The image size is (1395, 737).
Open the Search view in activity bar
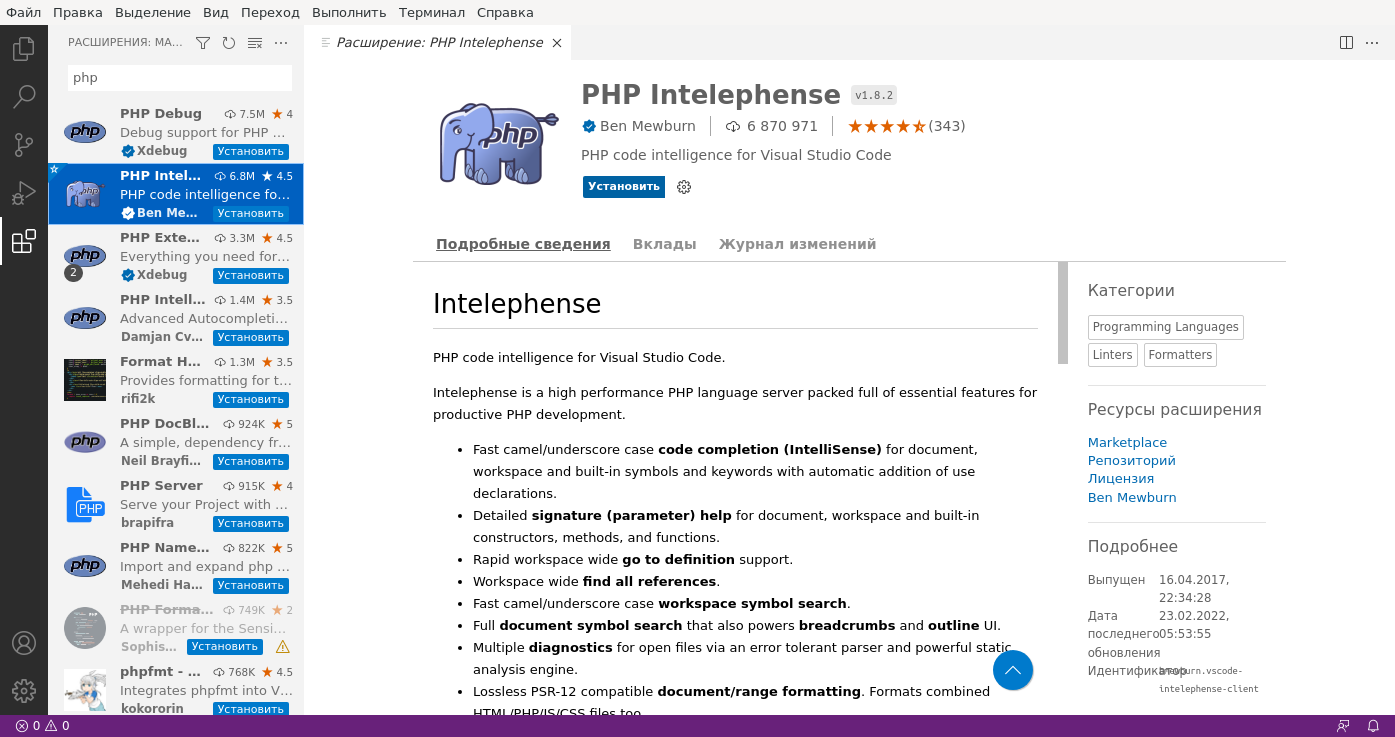(24, 97)
